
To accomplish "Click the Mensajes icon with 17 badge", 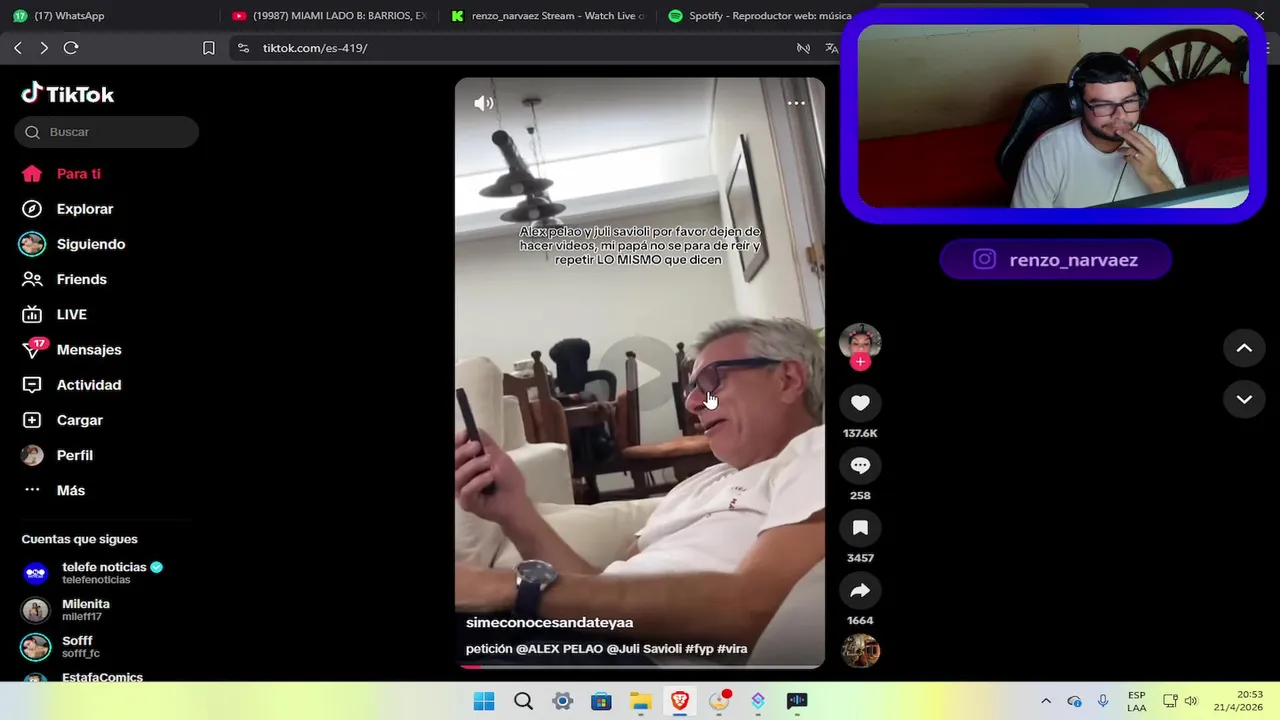I will pos(33,349).
